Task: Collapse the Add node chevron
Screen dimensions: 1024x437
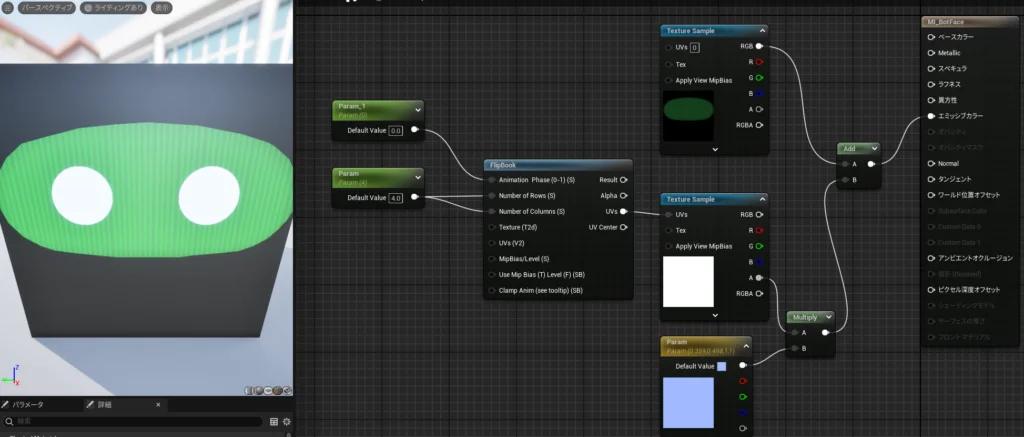Action: (x=873, y=148)
